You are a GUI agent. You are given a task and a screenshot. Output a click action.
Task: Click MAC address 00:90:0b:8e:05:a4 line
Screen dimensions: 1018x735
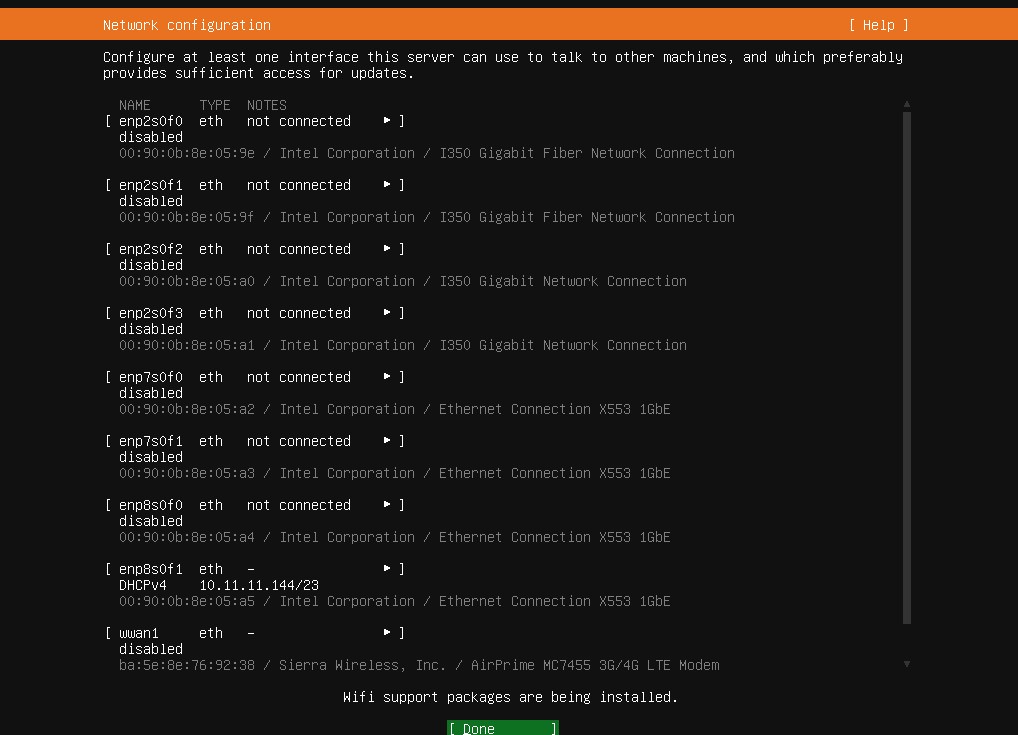click(395, 537)
